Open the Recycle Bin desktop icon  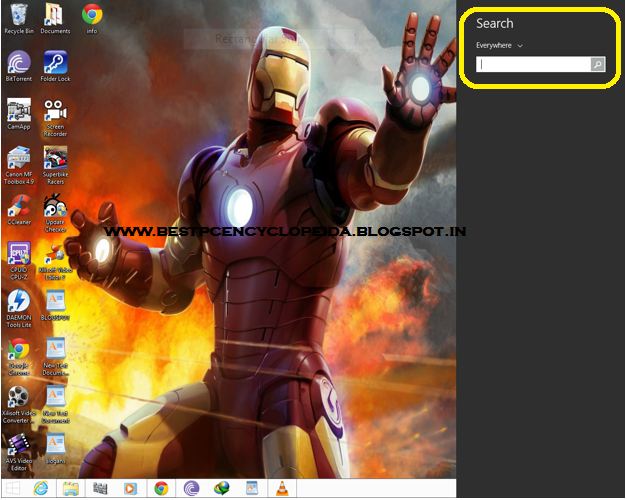pyautogui.click(x=19, y=19)
